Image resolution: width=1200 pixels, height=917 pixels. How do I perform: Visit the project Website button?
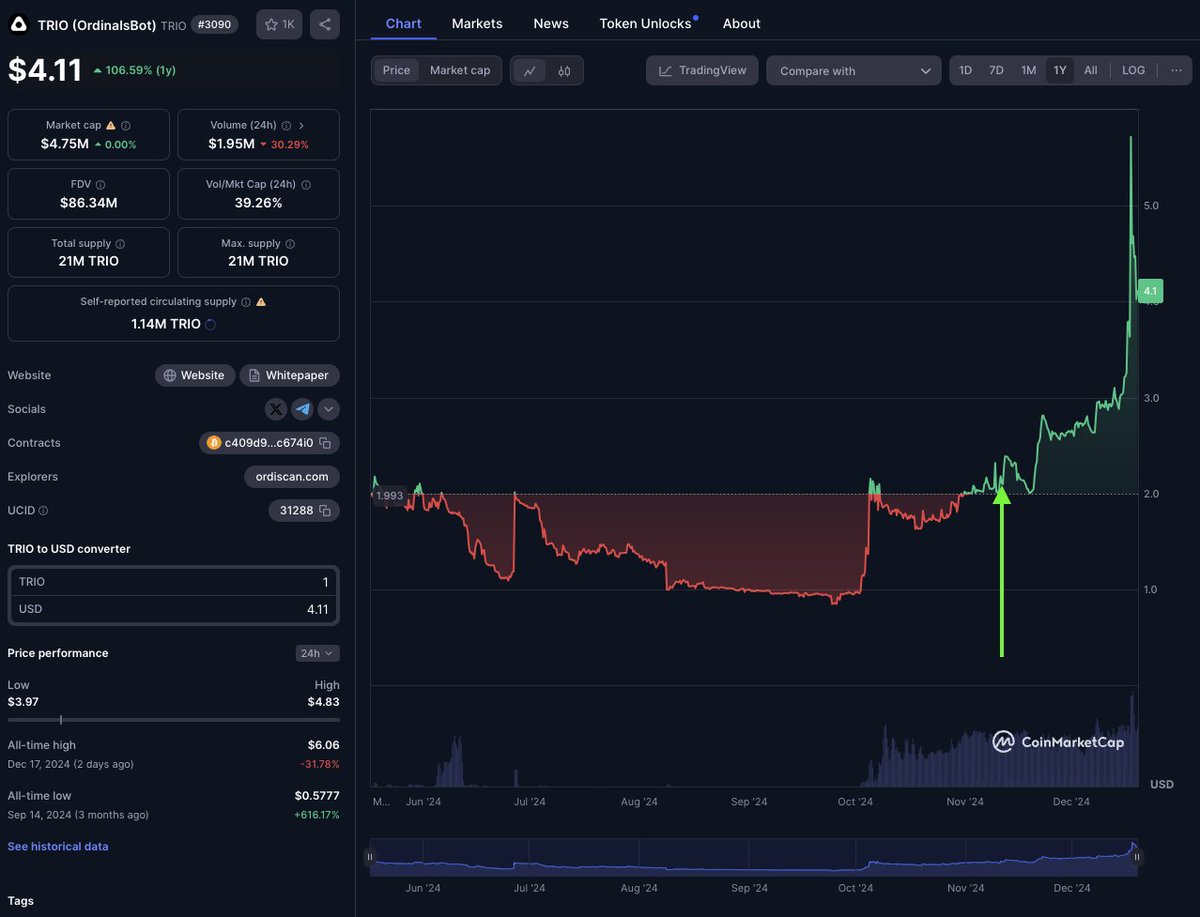(195, 375)
